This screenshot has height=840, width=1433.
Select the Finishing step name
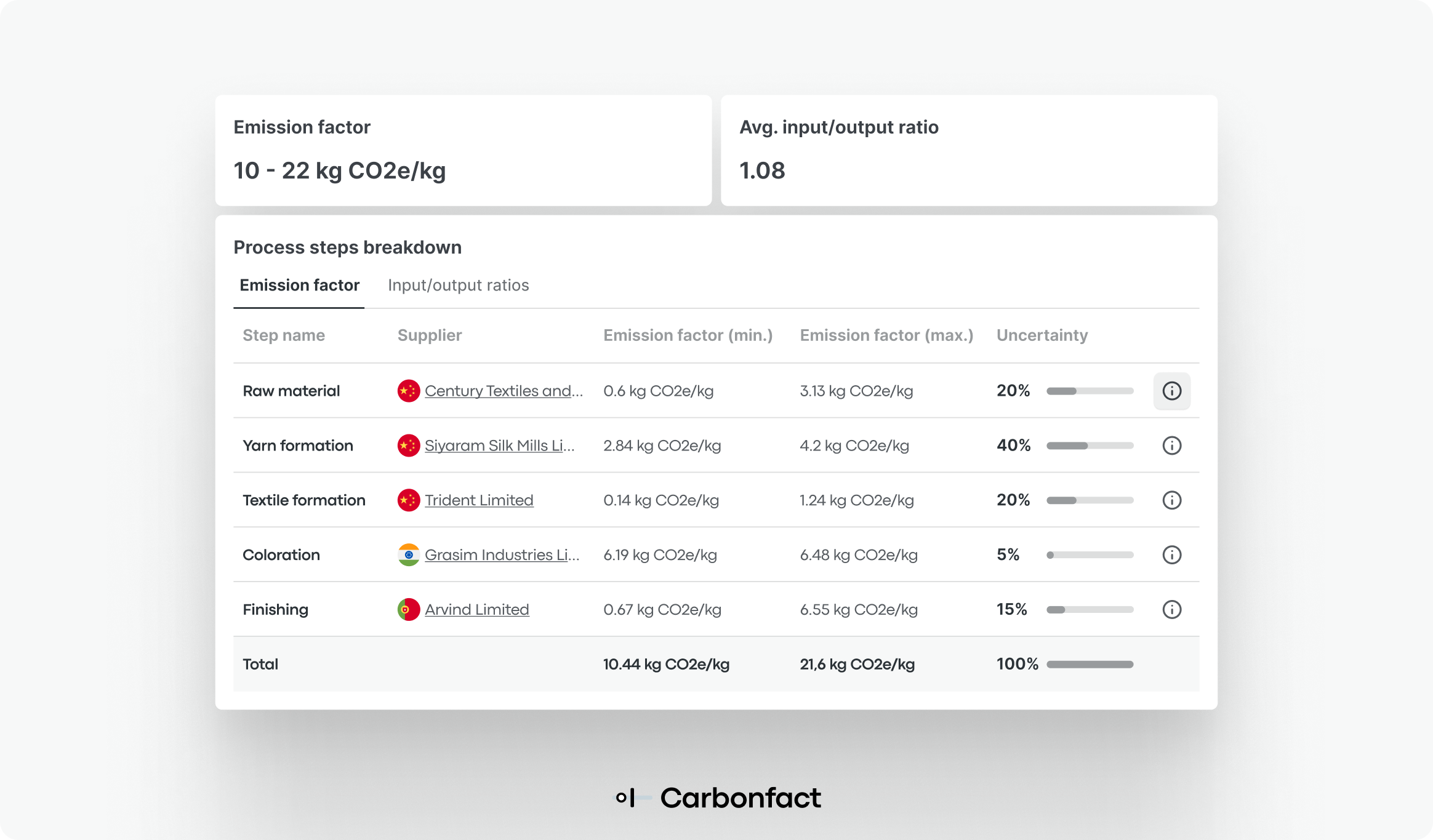pos(275,610)
